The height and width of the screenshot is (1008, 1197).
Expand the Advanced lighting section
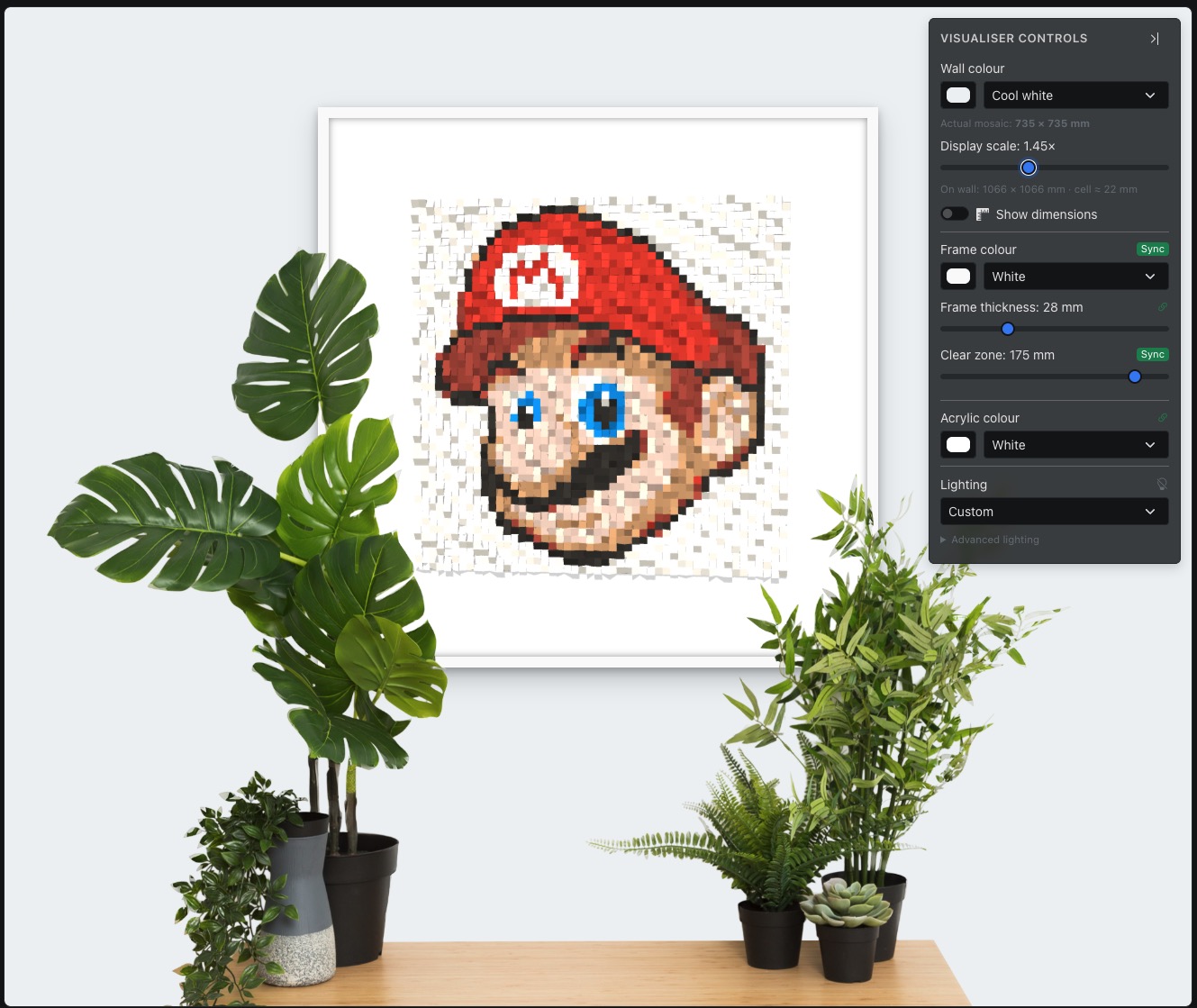point(990,540)
